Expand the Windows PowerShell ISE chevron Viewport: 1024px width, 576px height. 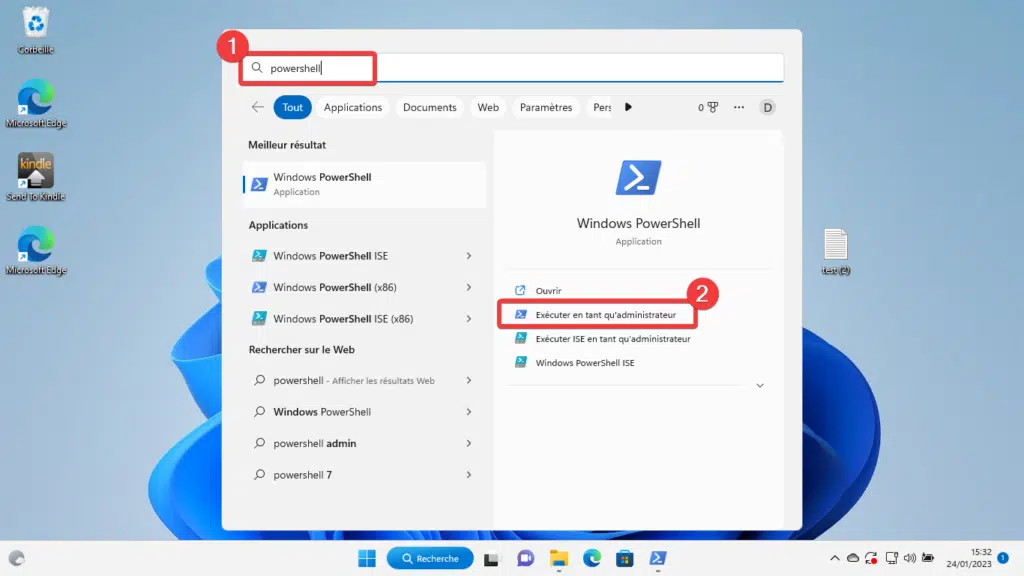coord(469,256)
